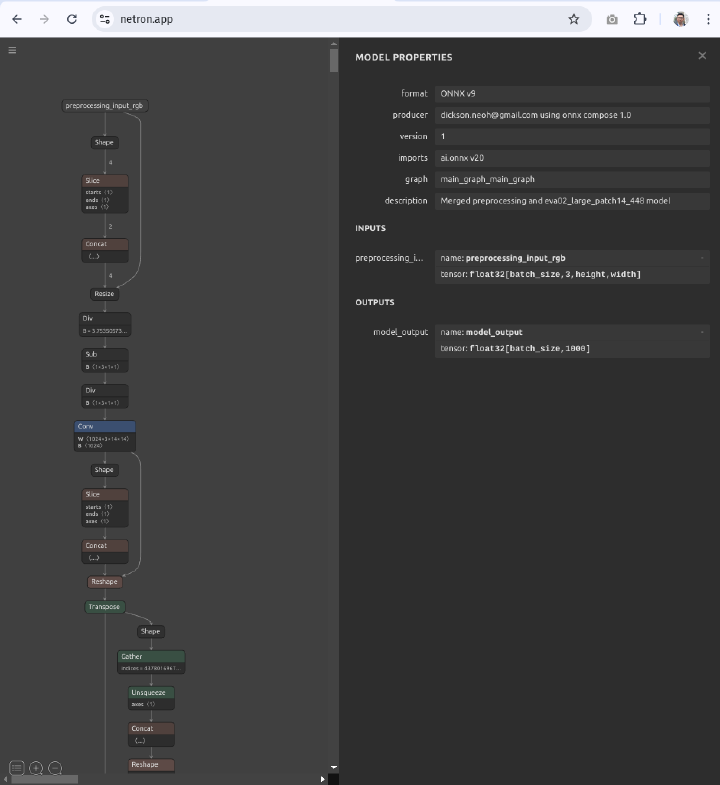Image resolution: width=720 pixels, height=785 pixels.
Task: Go back to the previous page
Action: (17, 19)
